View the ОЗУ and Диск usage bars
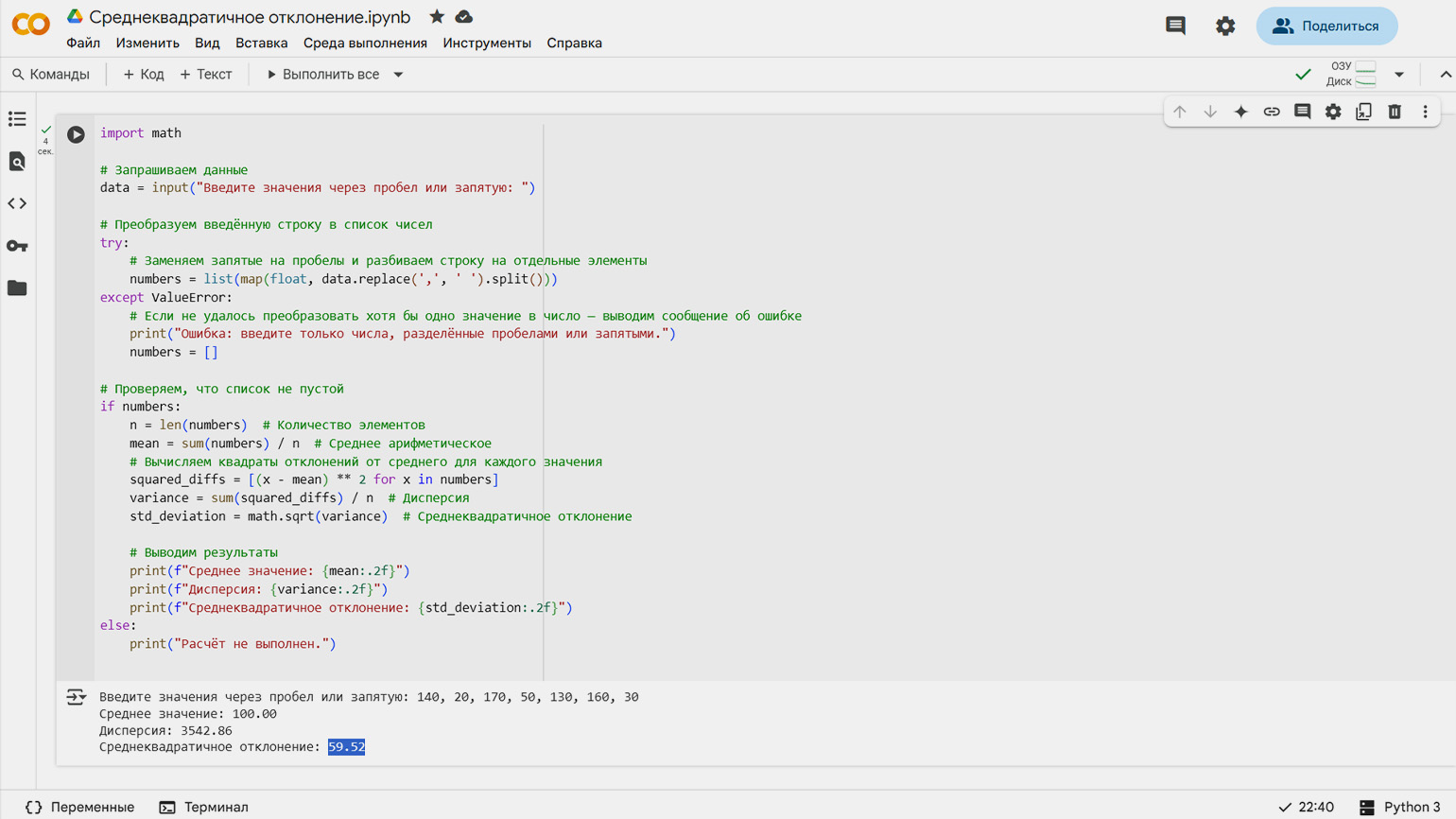The image size is (1456, 819). pos(1352,74)
